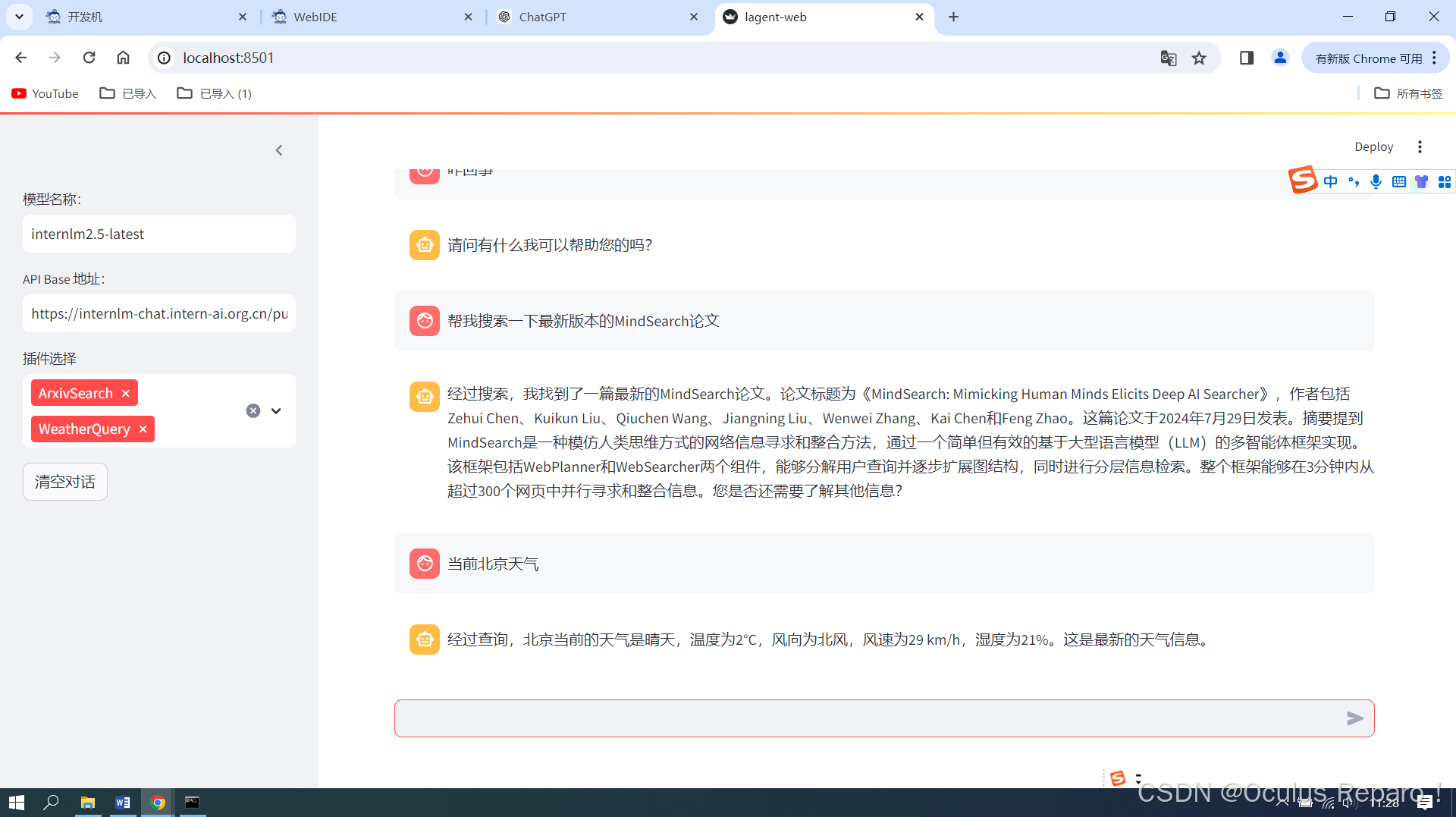This screenshot has width=1456, height=817.
Task: Expand the plugin selection dropdown
Action: pyautogui.click(x=275, y=410)
